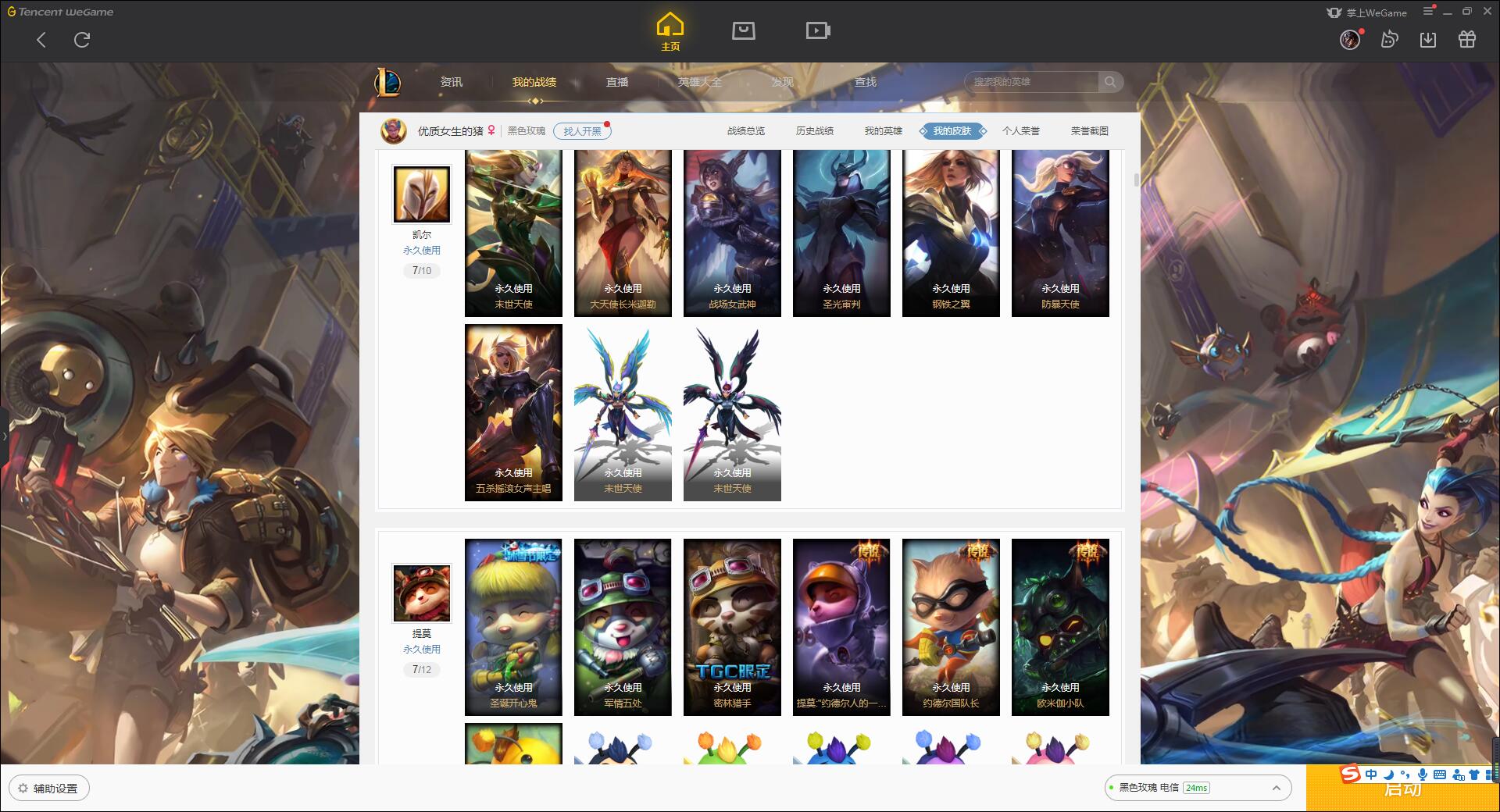Click Sogou microphone voice input icon
This screenshot has height=812, width=1500.
pos(1423,775)
